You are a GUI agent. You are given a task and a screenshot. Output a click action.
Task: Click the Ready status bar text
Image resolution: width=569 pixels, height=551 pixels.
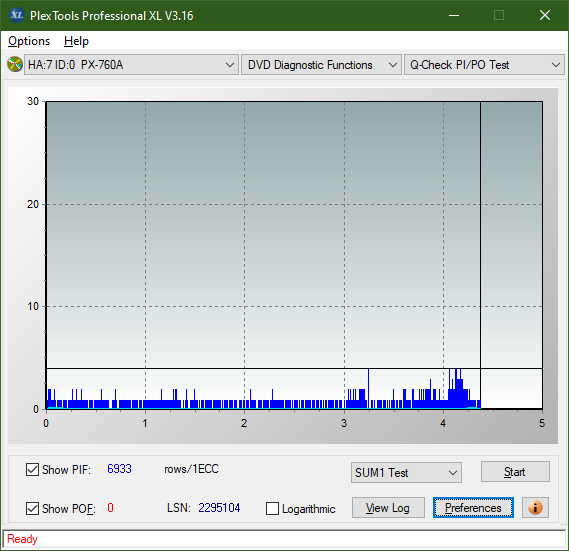click(x=22, y=539)
